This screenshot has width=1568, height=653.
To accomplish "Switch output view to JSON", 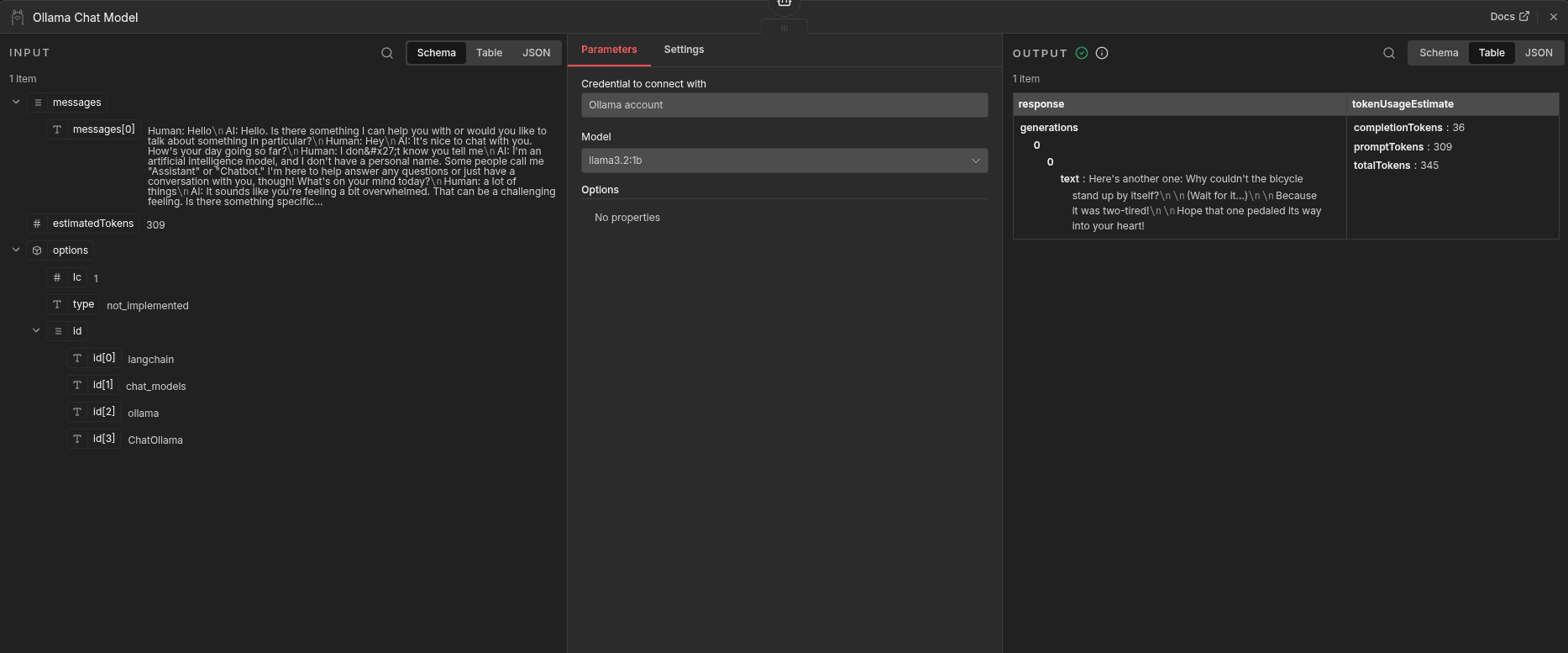I will tap(1539, 53).
